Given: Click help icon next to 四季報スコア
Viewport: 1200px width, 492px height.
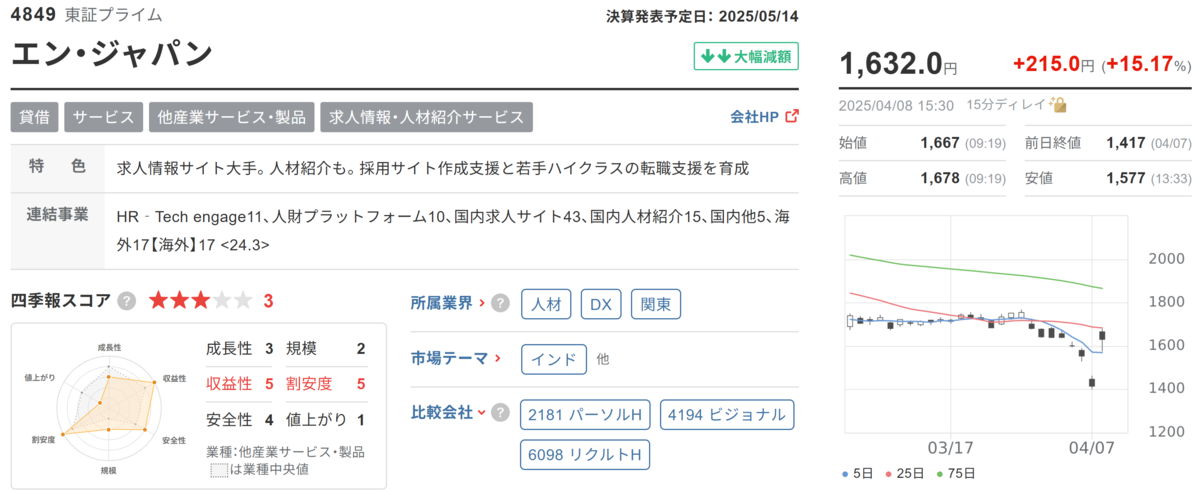Looking at the screenshot, I should coord(127,301).
